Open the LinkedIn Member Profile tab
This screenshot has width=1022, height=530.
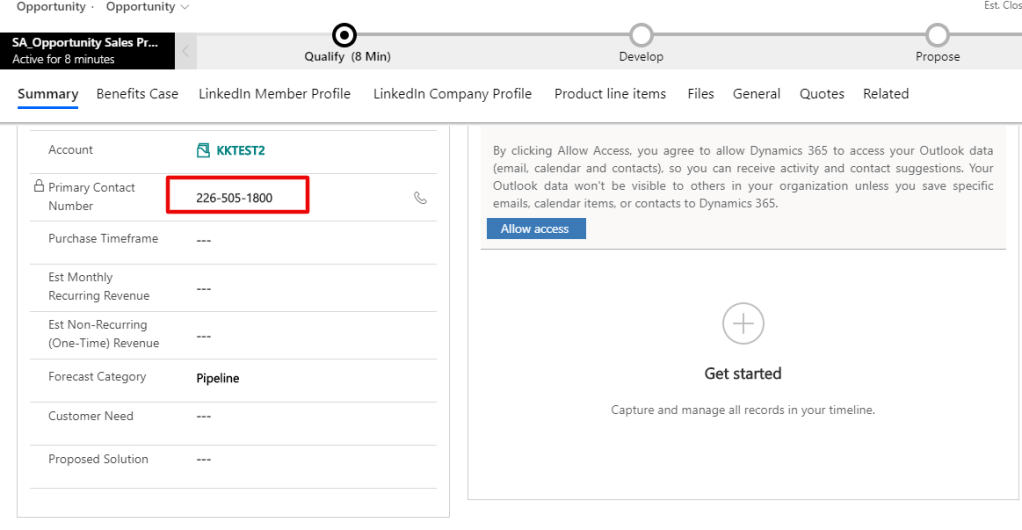274,94
